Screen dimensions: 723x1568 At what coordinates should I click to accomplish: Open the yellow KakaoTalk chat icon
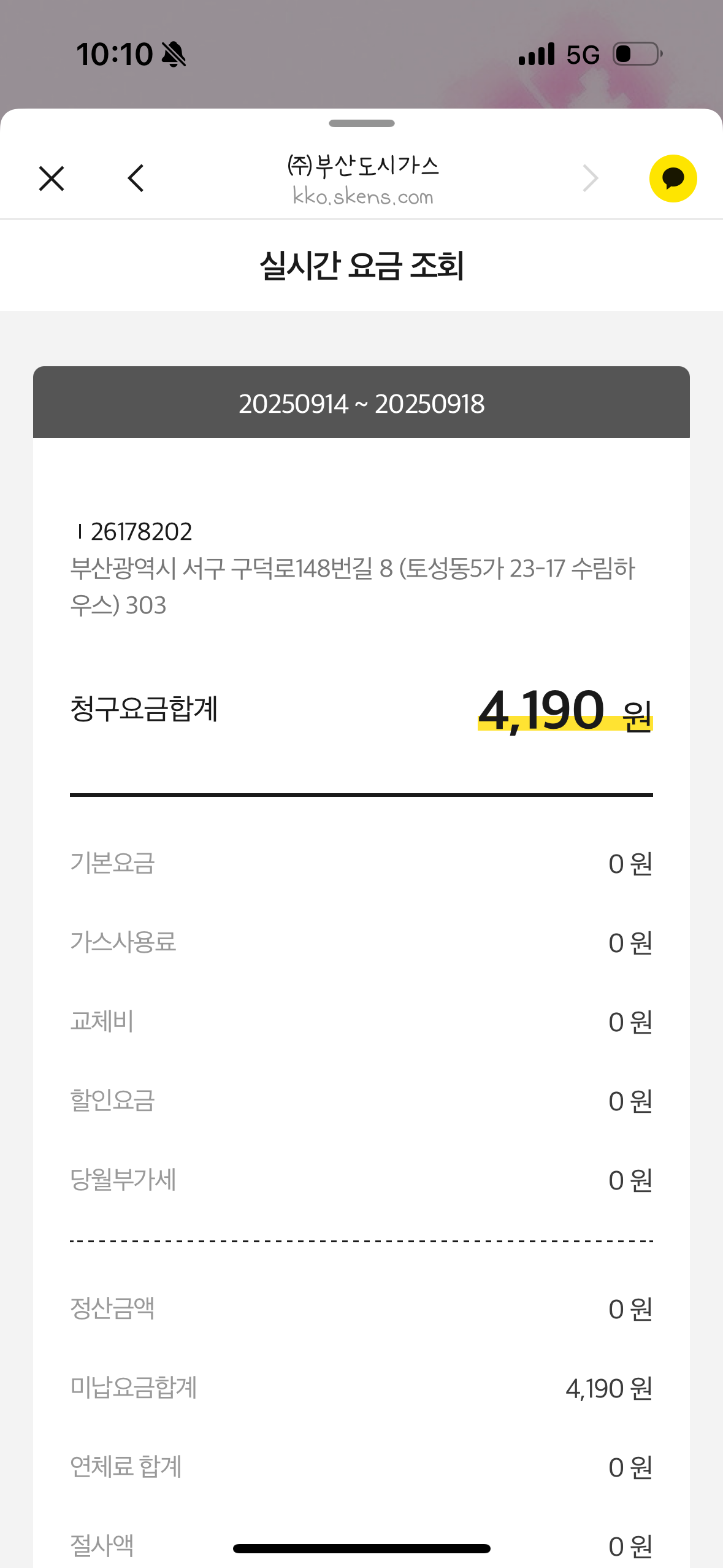[673, 179]
